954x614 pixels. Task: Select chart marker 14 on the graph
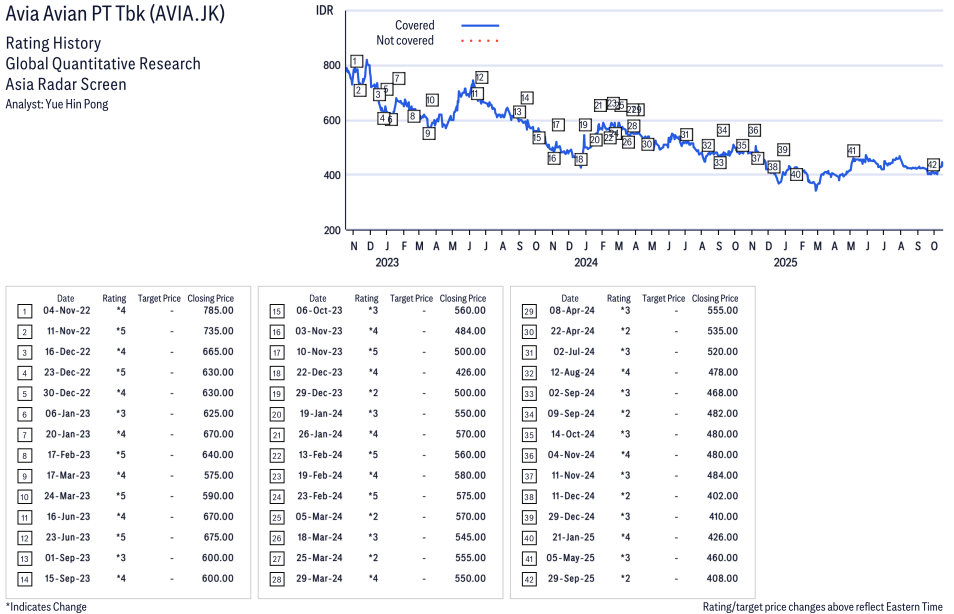(x=526, y=98)
